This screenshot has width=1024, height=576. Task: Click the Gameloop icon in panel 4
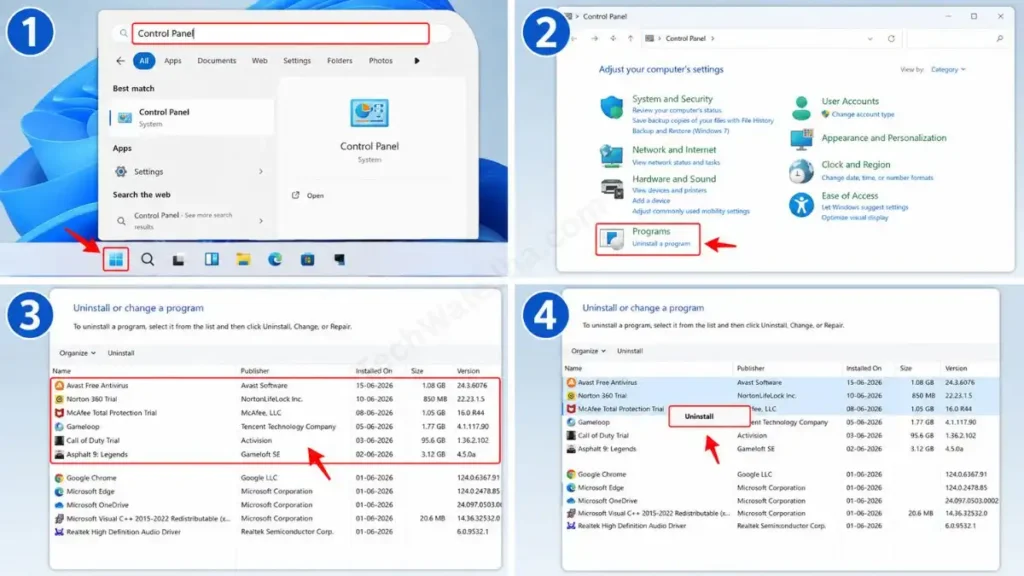(571, 422)
